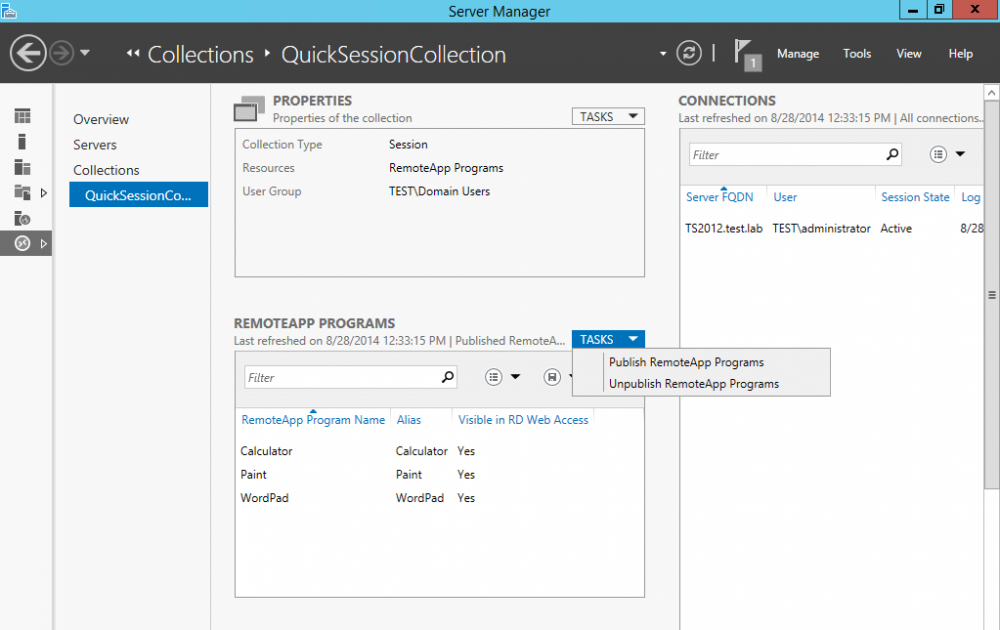Expand the Remote Desktop Services arrow
The height and width of the screenshot is (630, 1000).
click(43, 244)
